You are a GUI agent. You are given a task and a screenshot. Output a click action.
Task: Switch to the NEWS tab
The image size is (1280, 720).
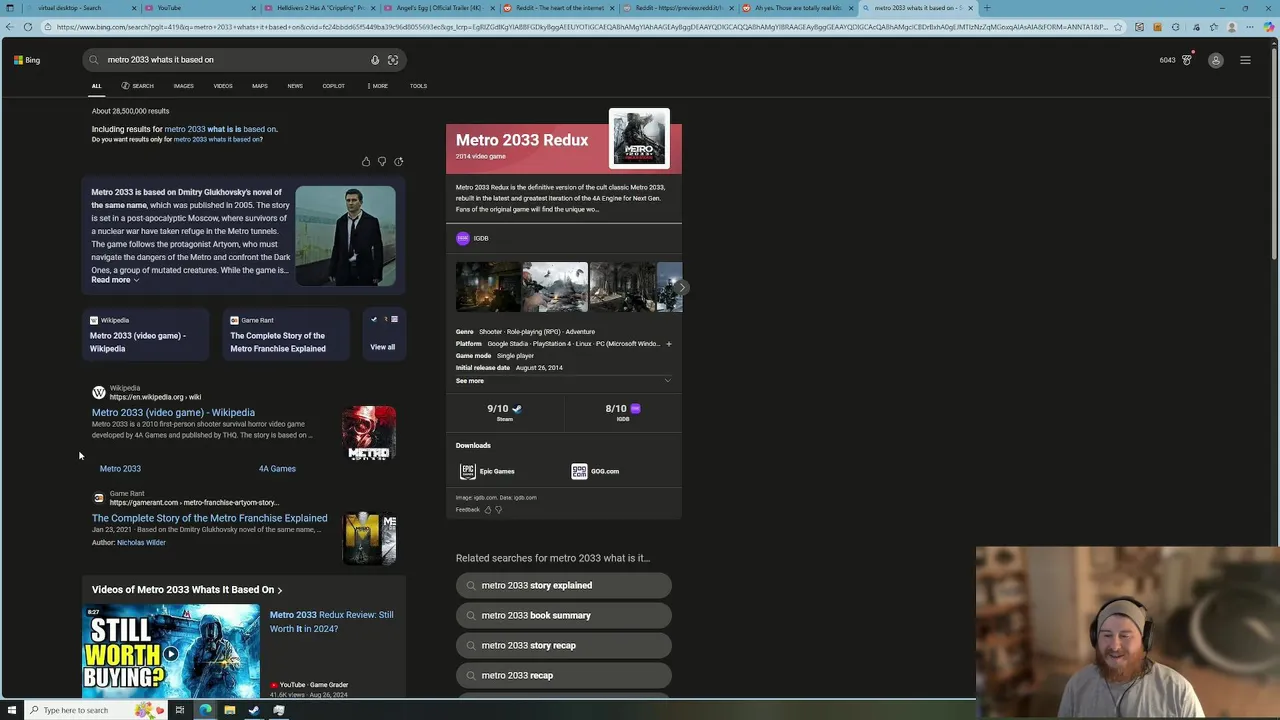(x=295, y=86)
